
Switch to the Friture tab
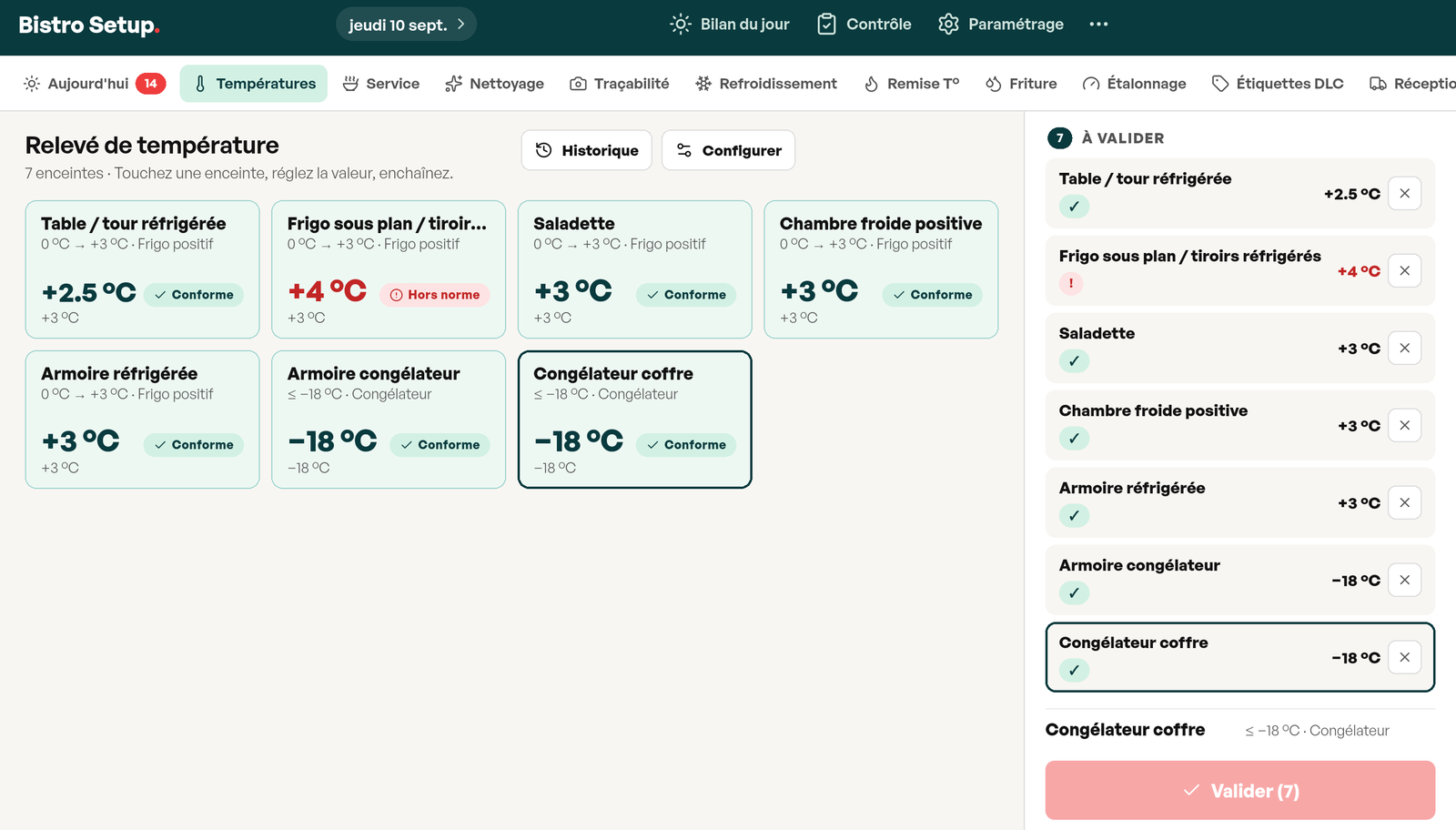[x=1021, y=84]
